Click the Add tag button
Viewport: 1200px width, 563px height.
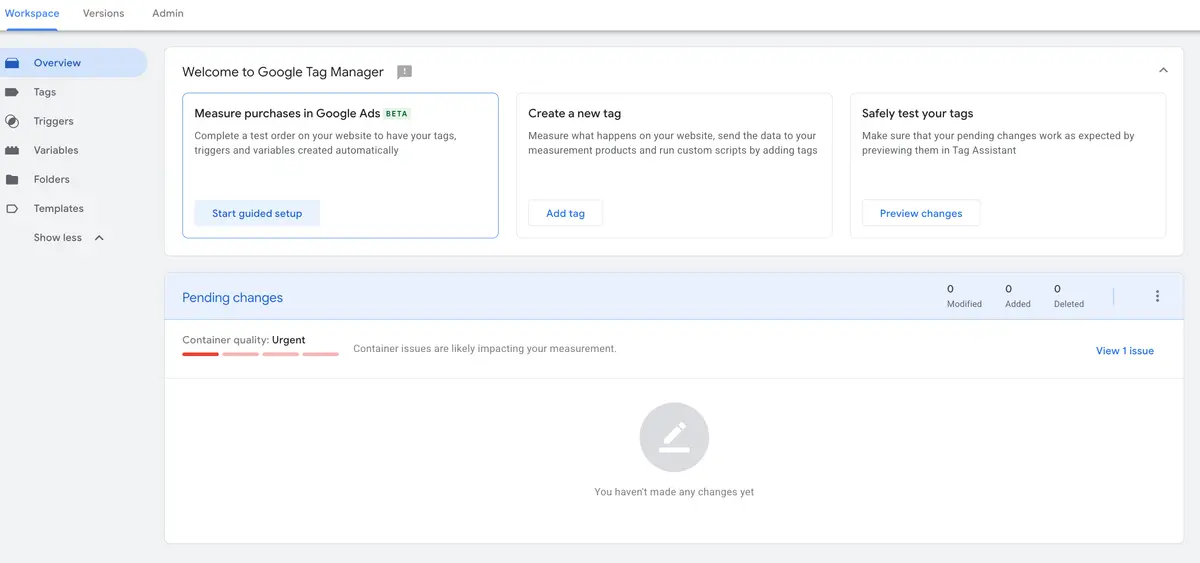565,213
